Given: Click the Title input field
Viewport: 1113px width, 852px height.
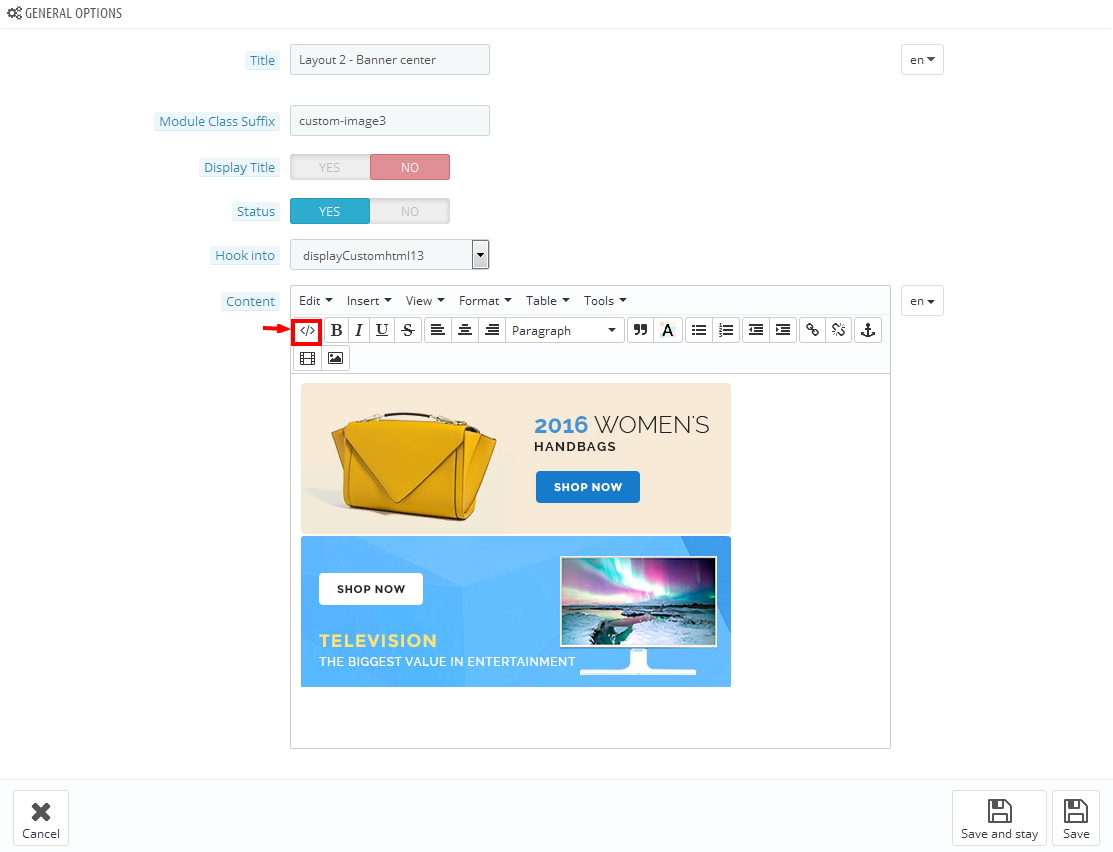Looking at the screenshot, I should pos(390,60).
